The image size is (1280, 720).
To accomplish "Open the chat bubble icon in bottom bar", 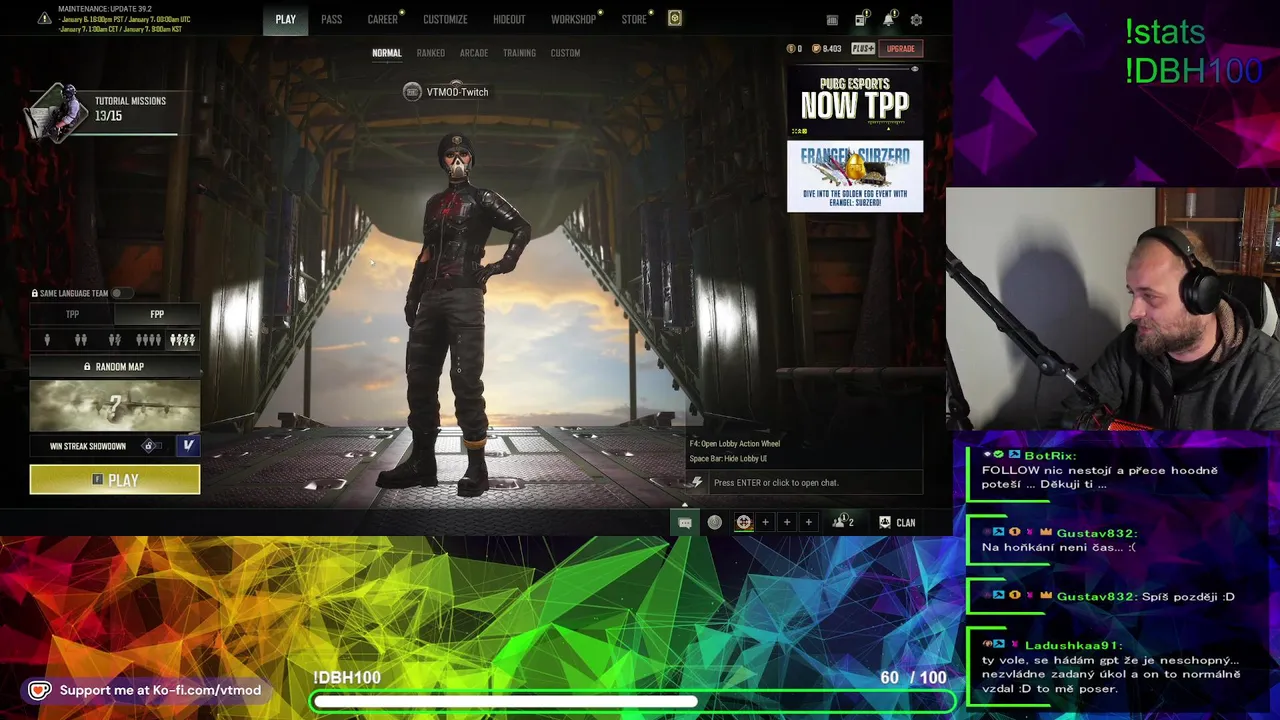I will coord(685,522).
